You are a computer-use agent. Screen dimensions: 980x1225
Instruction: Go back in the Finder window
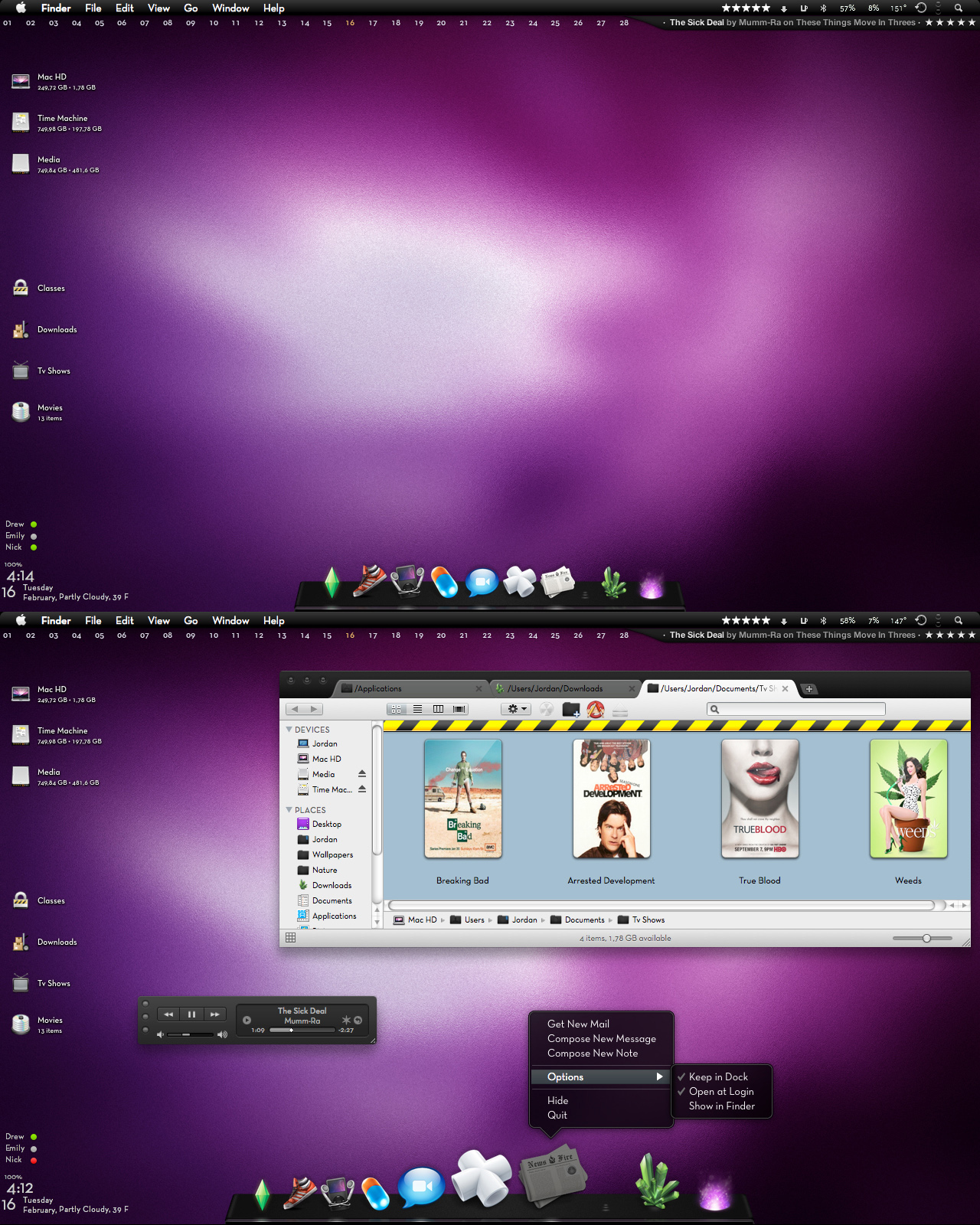pos(295,709)
